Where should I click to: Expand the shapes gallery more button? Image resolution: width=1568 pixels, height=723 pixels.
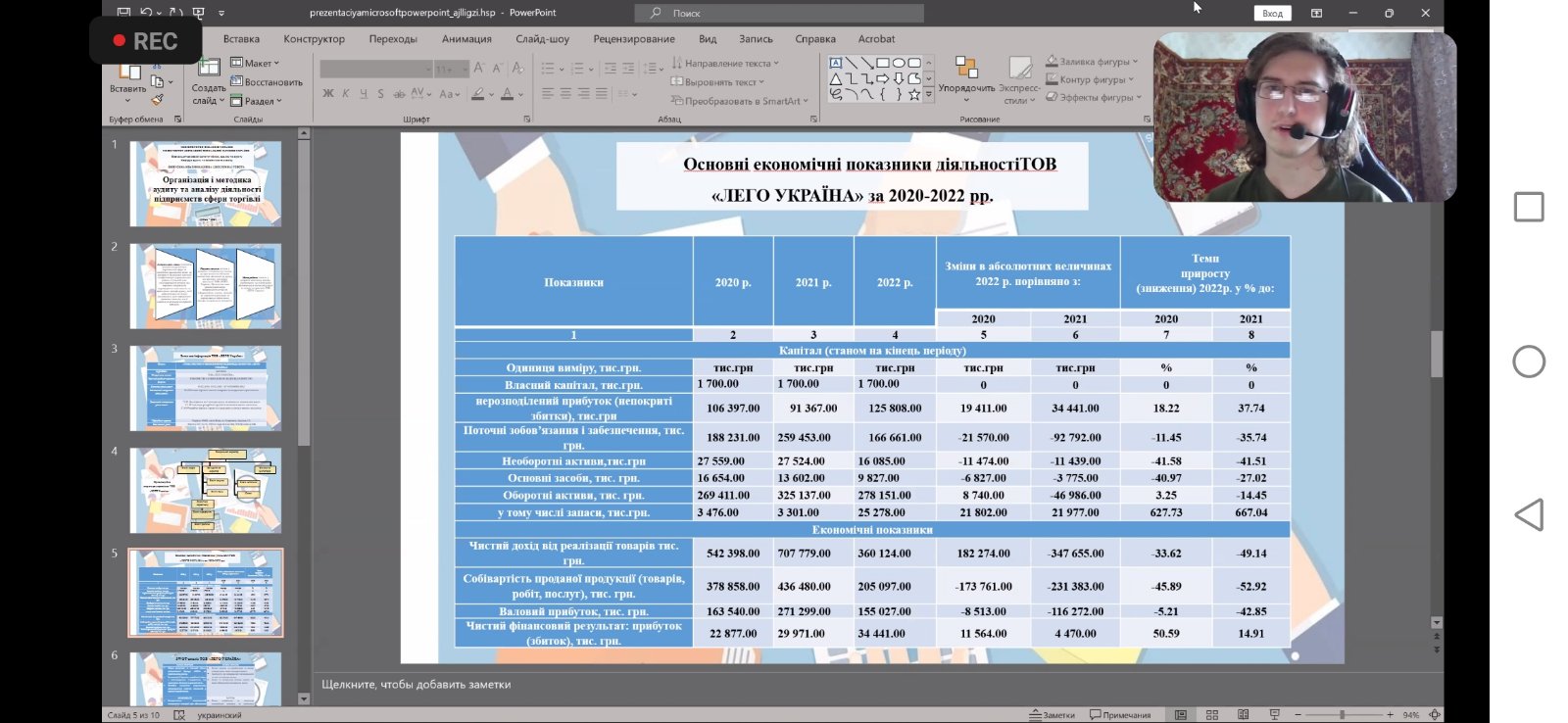click(x=928, y=95)
